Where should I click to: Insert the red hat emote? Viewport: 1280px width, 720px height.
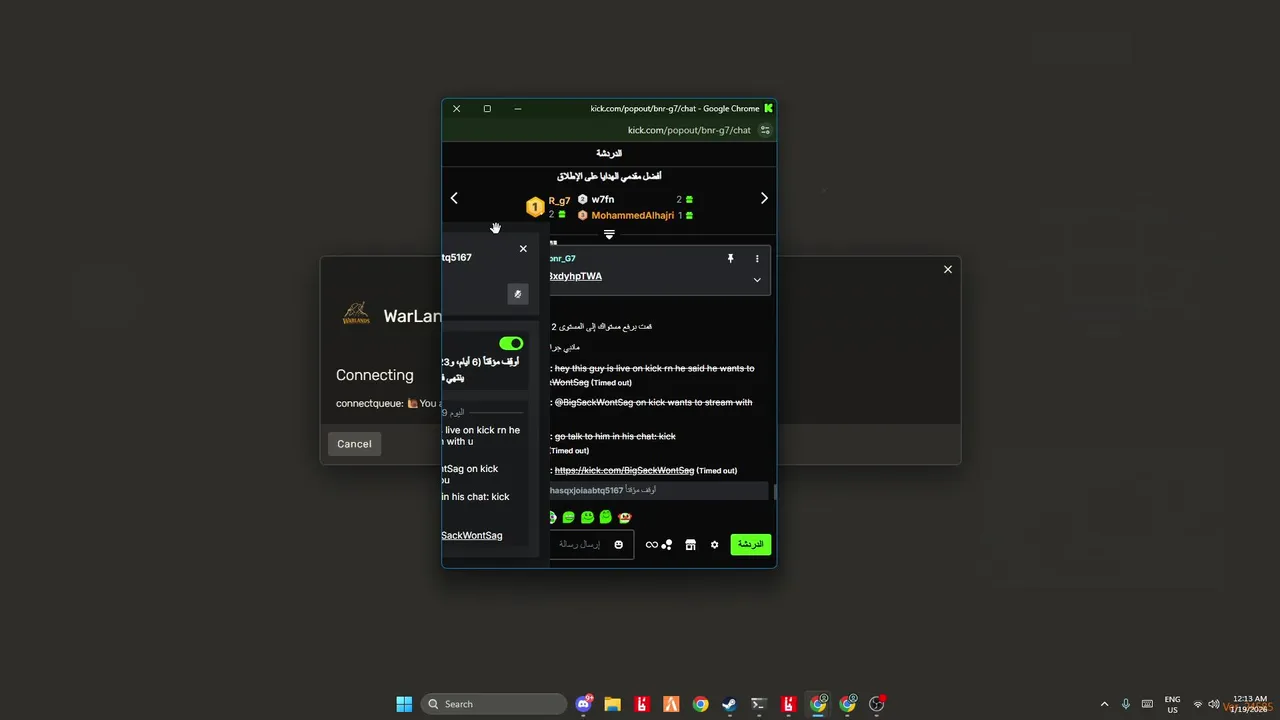[x=625, y=517]
